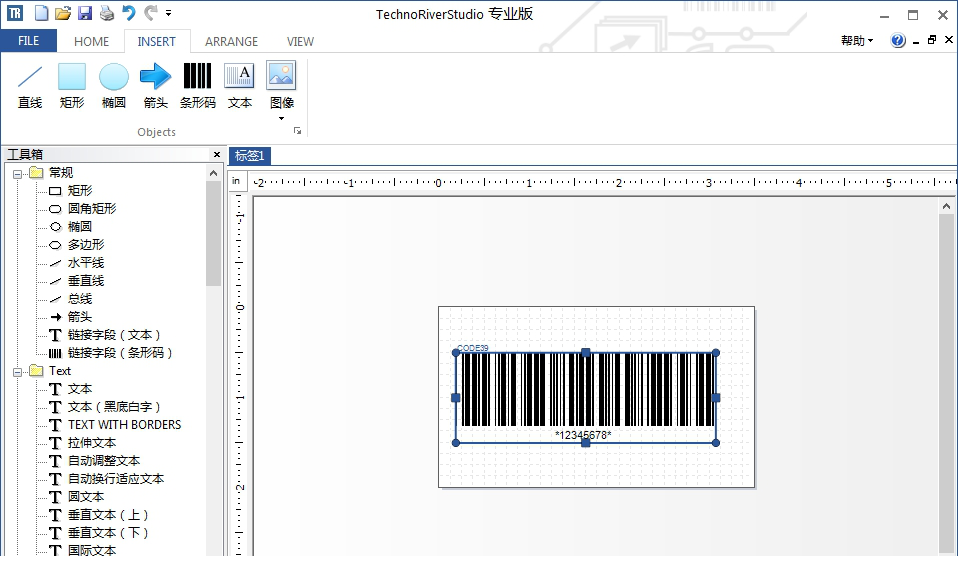Minimize the ribbon document window
This screenshot has width=958, height=578.
916,41
